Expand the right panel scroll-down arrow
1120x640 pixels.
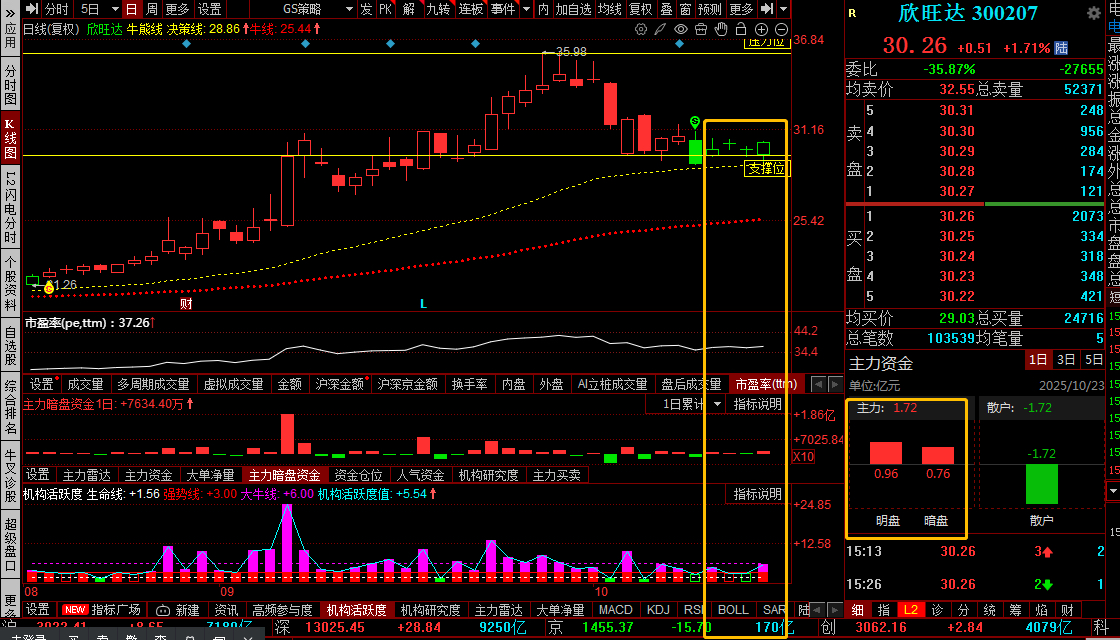(x=1112, y=491)
